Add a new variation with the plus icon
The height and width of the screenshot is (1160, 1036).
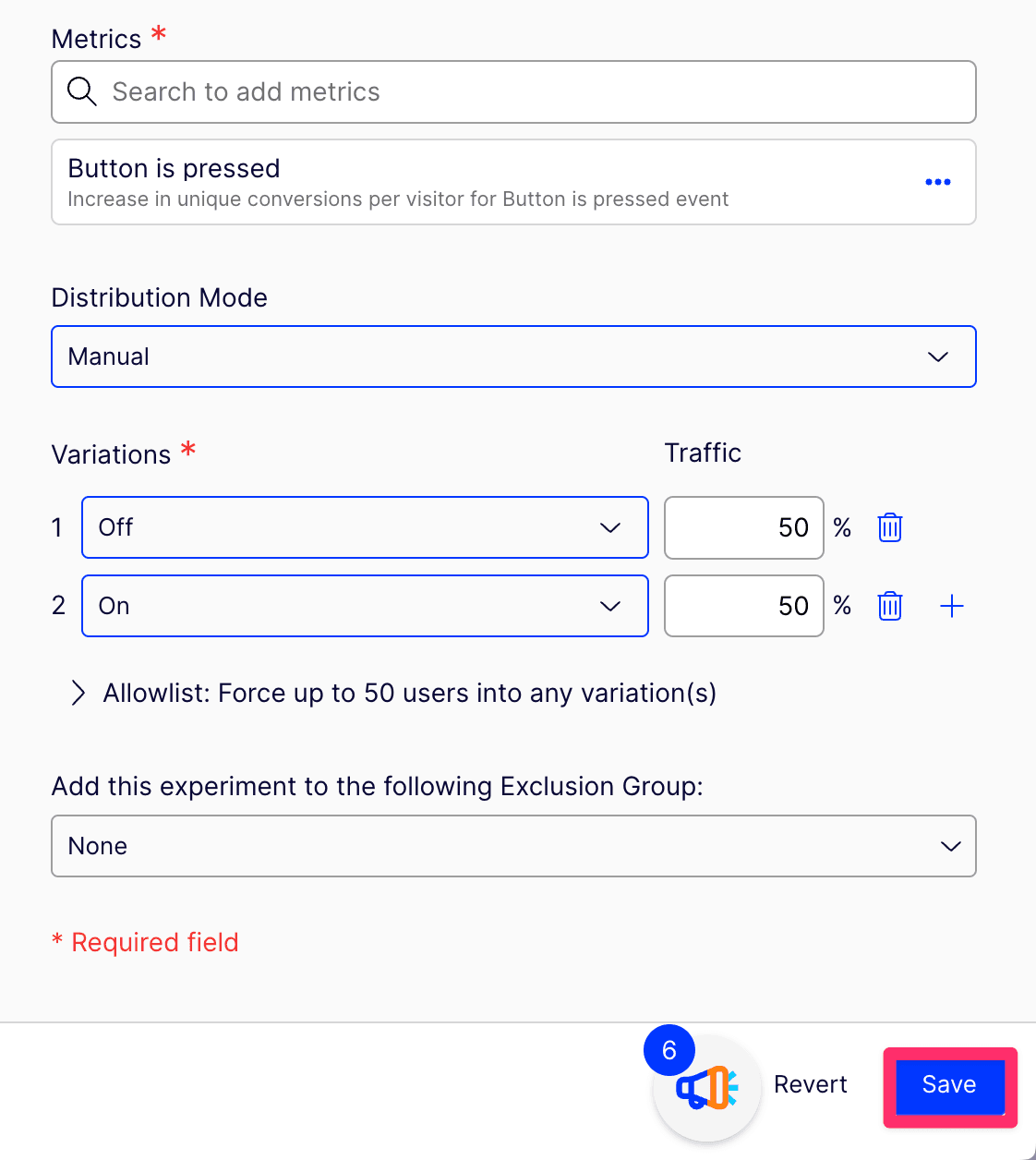[951, 606]
